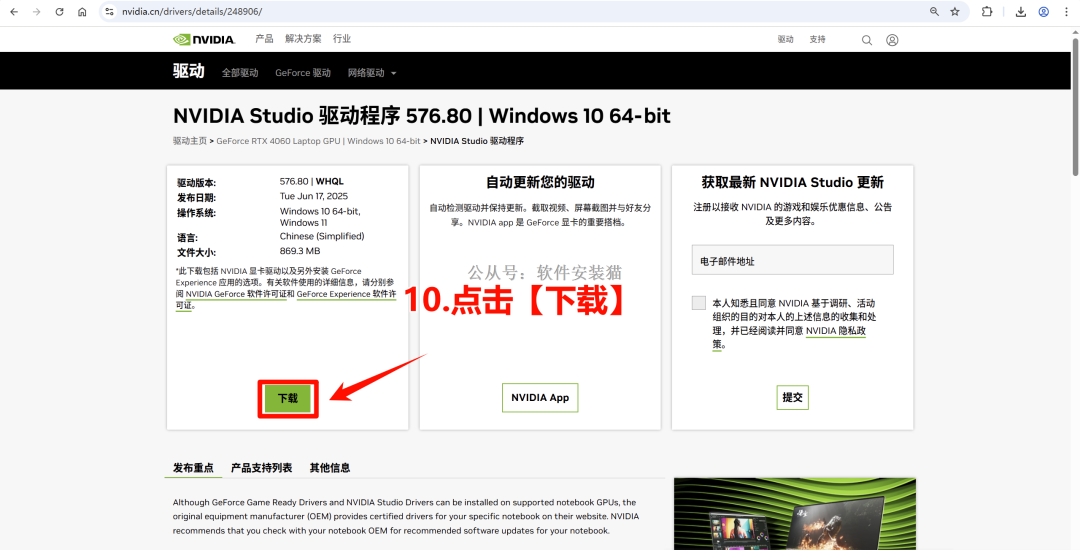The image size is (1080, 550).
Task: Open 驱动 link in top right header
Action: coord(786,39)
